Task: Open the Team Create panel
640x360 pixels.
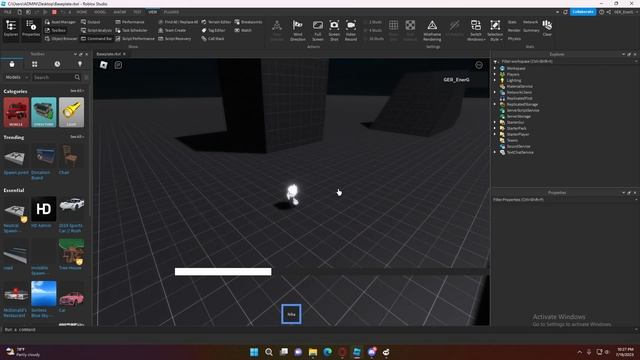Action: 172,30
